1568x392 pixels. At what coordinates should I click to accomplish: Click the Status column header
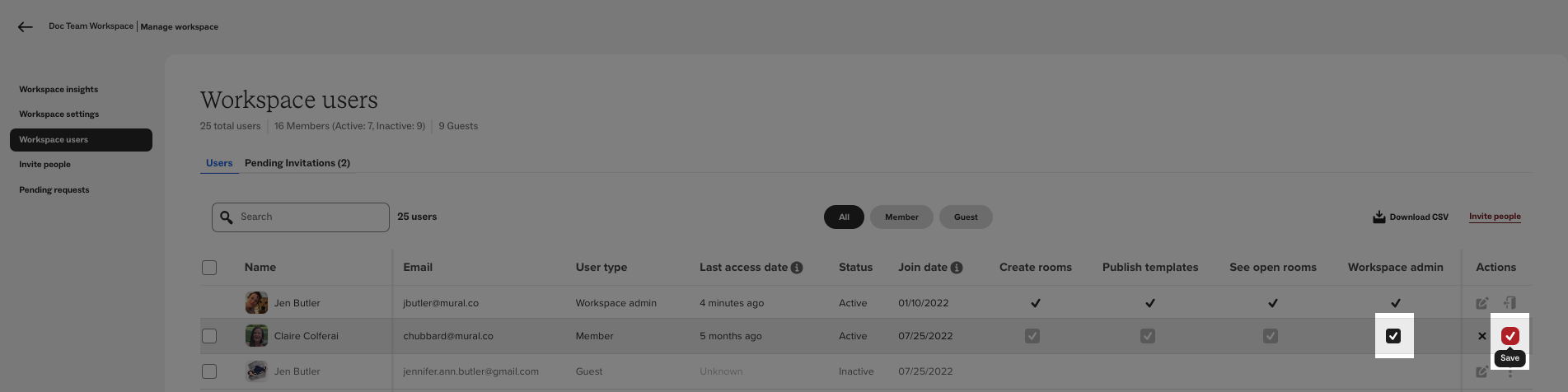[x=855, y=268]
